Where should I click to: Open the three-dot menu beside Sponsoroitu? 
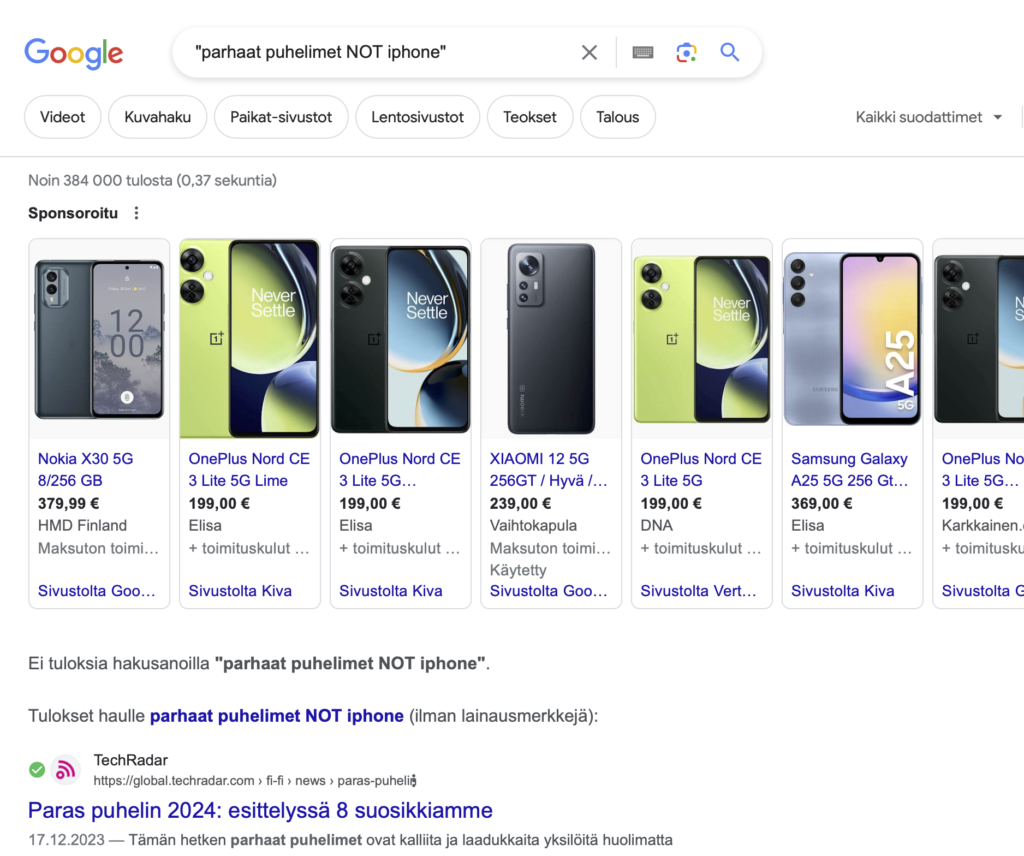[x=137, y=213]
